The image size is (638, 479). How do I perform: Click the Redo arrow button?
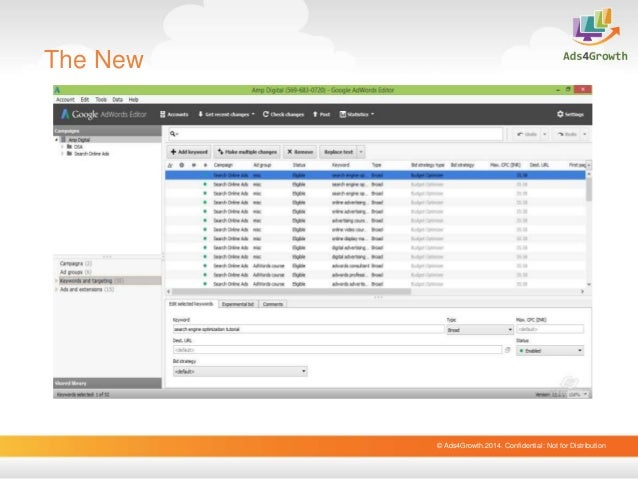[567, 134]
